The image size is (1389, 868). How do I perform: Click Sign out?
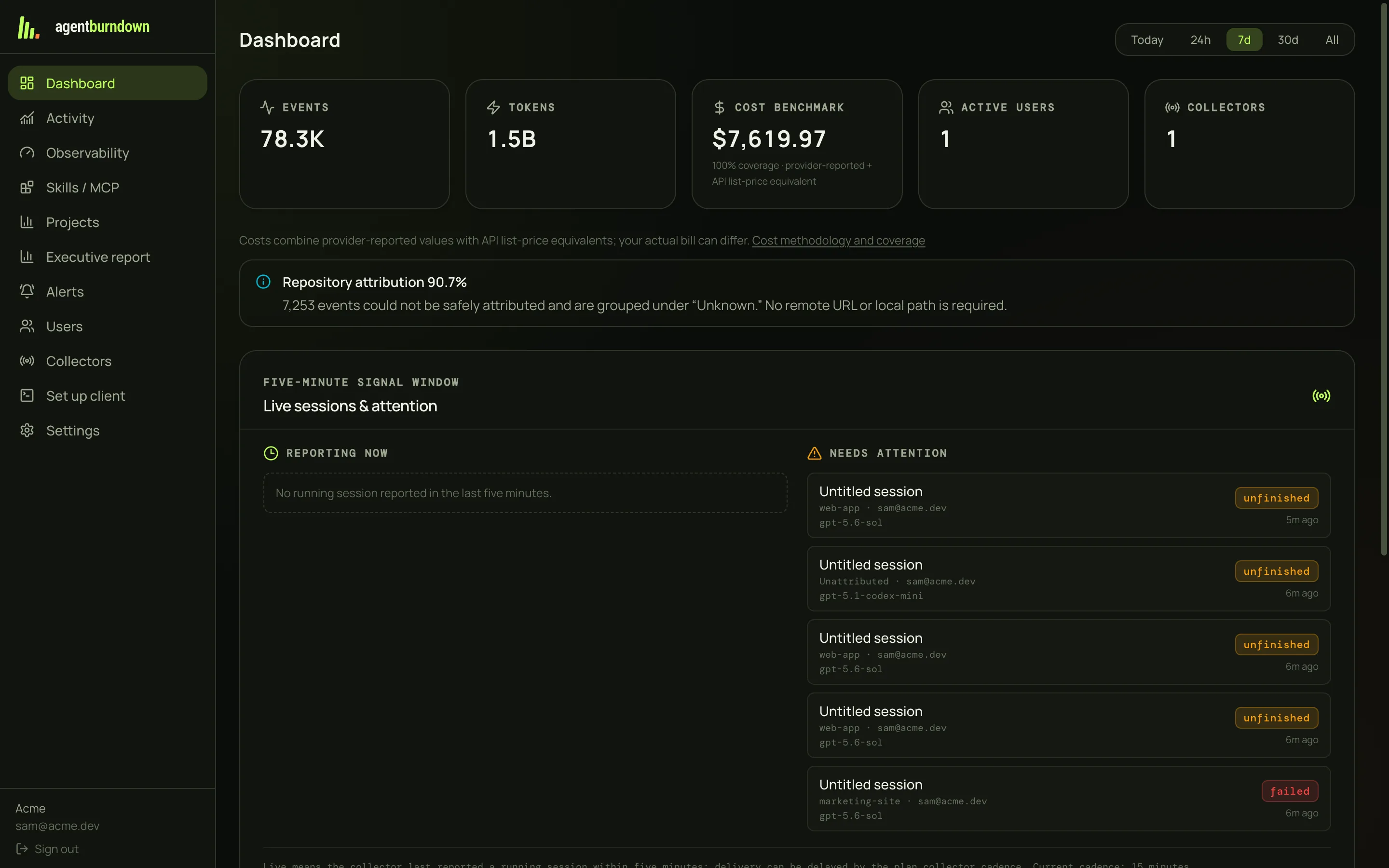pyautogui.click(x=47, y=849)
